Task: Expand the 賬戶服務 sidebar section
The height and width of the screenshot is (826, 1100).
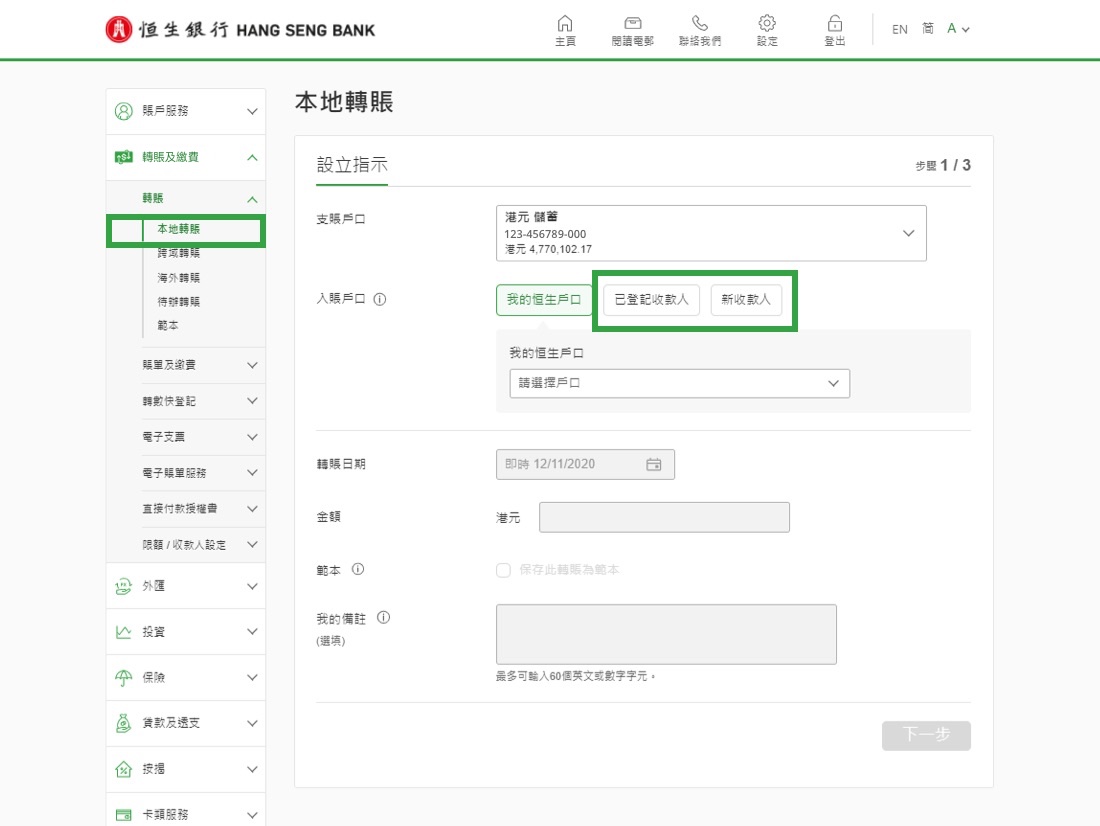Action: [186, 111]
